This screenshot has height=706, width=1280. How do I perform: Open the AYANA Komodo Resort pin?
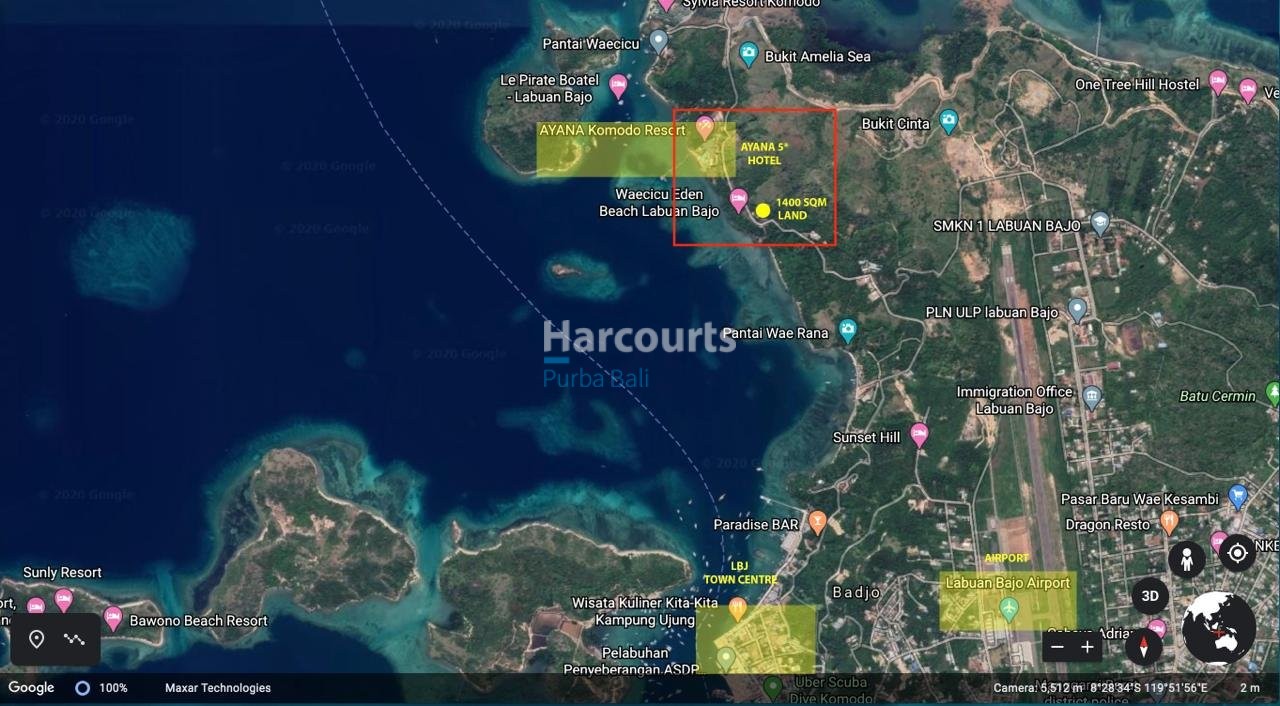[705, 127]
